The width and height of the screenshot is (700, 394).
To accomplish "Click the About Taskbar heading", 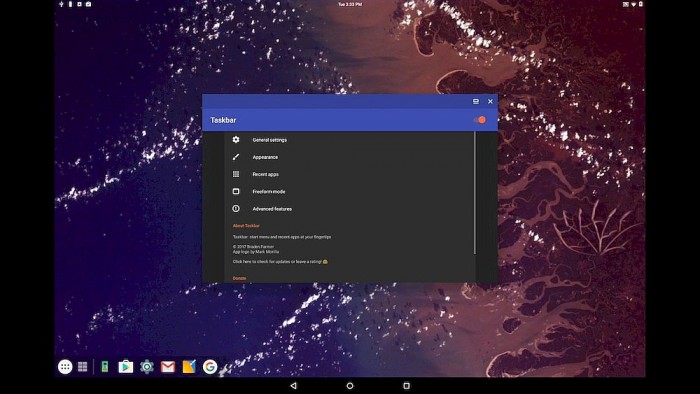I will (x=246, y=226).
